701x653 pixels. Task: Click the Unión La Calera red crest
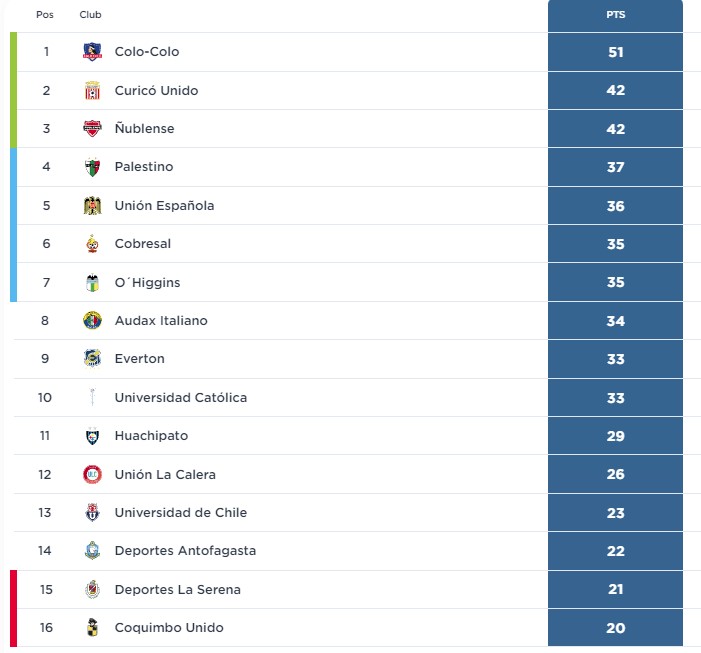pos(93,474)
